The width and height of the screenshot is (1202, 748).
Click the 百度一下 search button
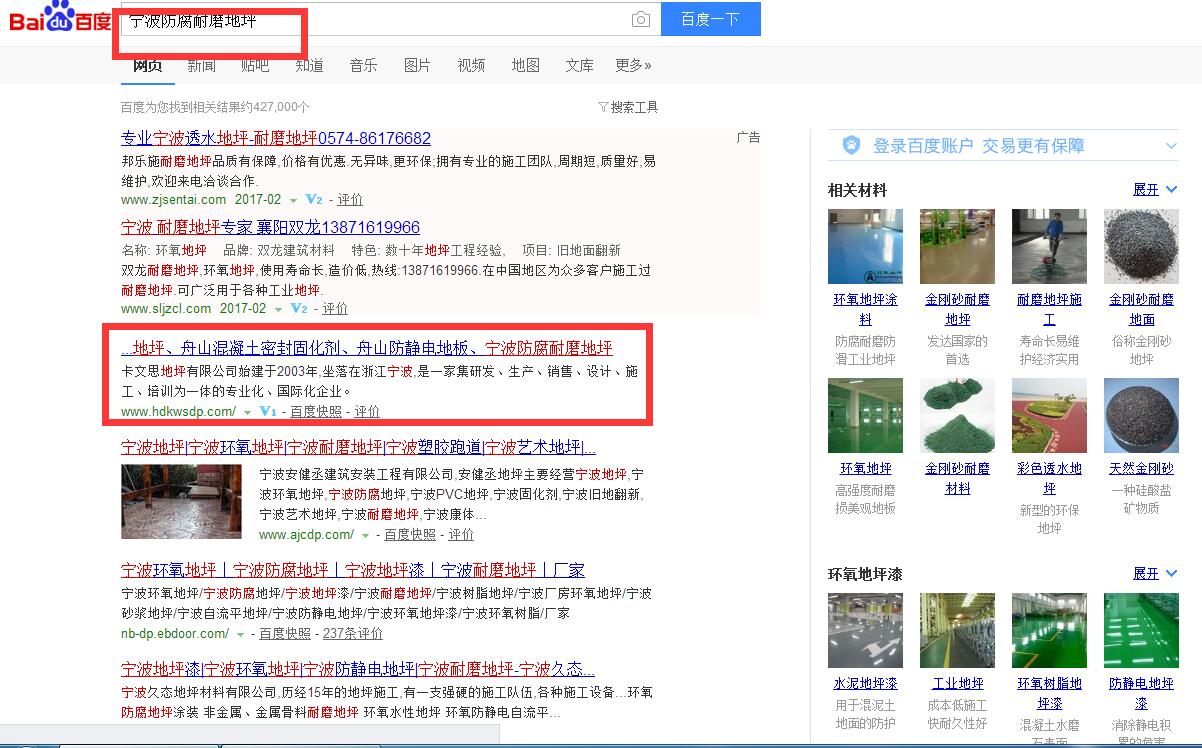click(710, 19)
